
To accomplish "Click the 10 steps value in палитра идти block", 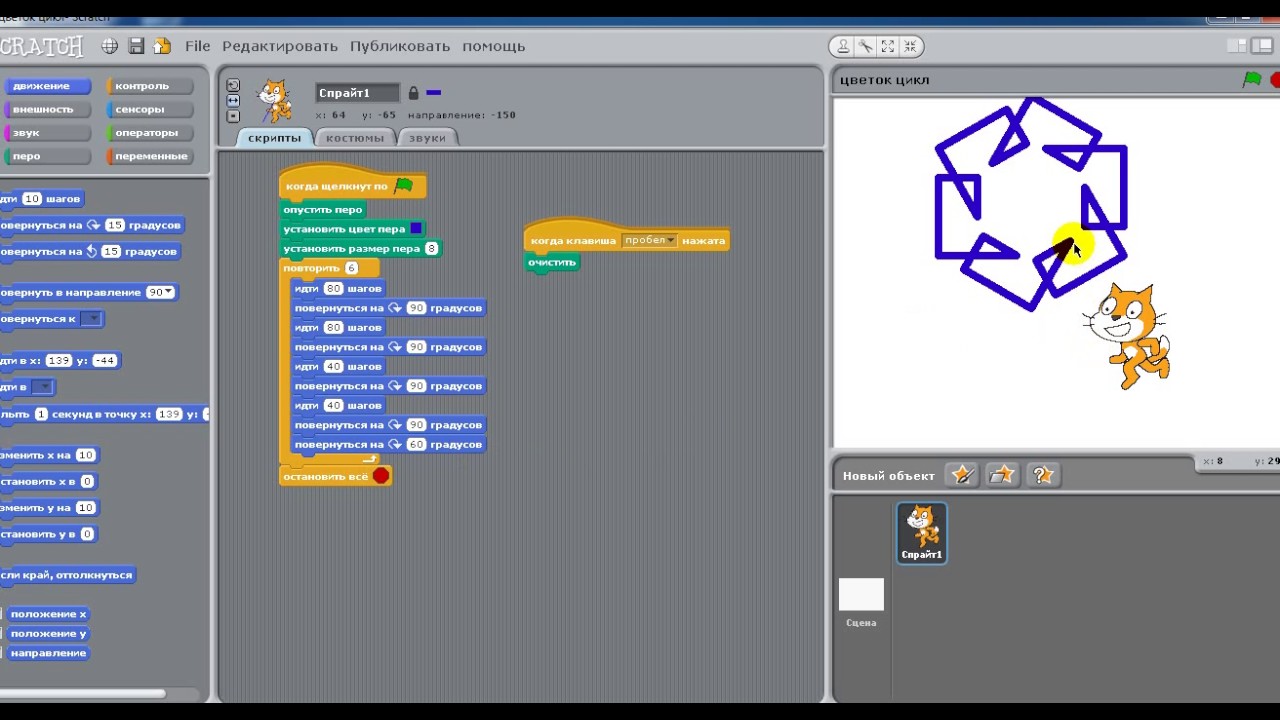I will [x=32, y=199].
